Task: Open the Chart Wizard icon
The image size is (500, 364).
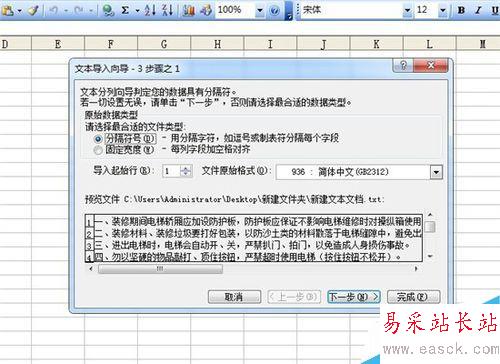Action: coord(189,10)
